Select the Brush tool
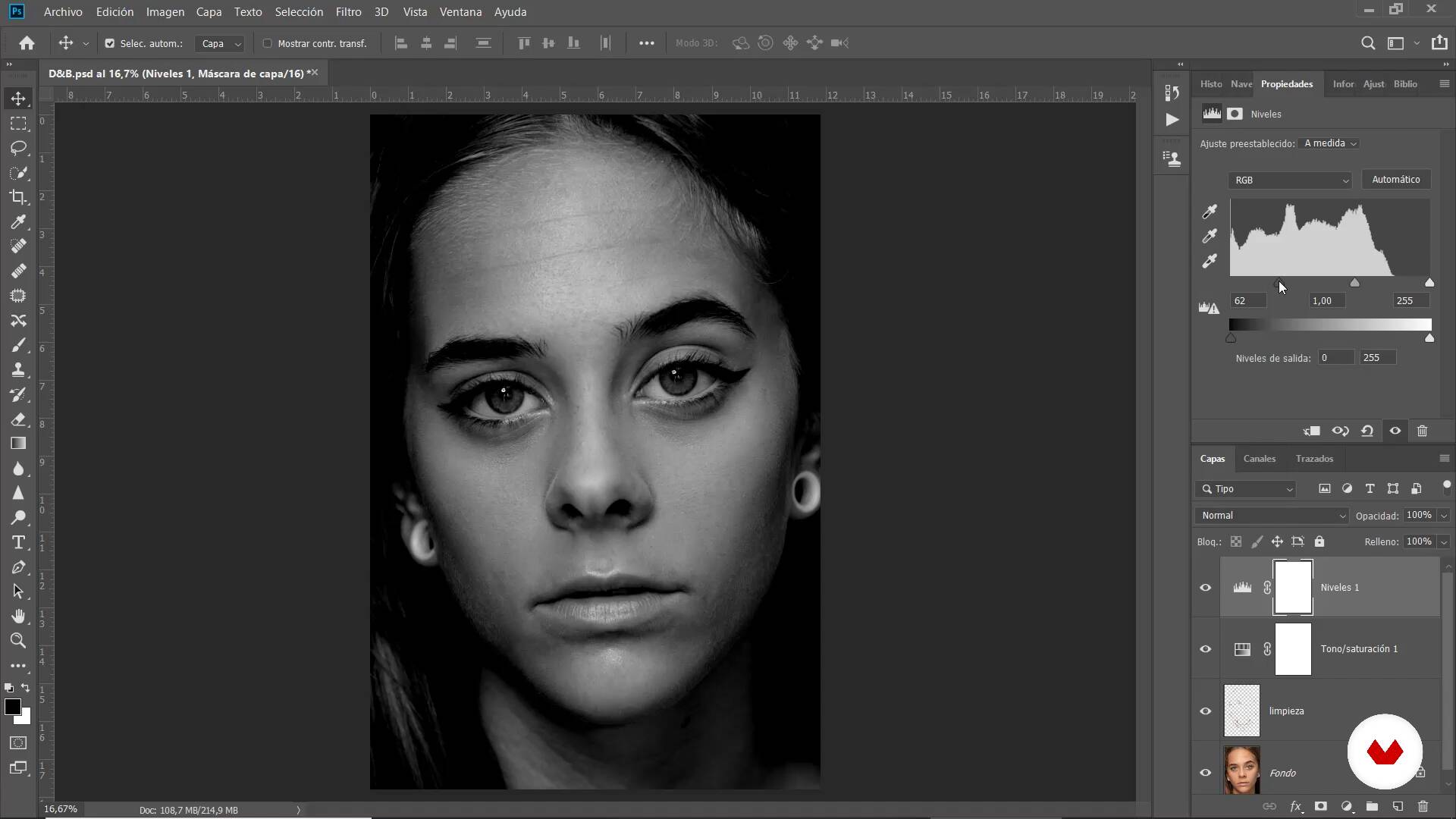The height and width of the screenshot is (819, 1456). click(x=18, y=345)
